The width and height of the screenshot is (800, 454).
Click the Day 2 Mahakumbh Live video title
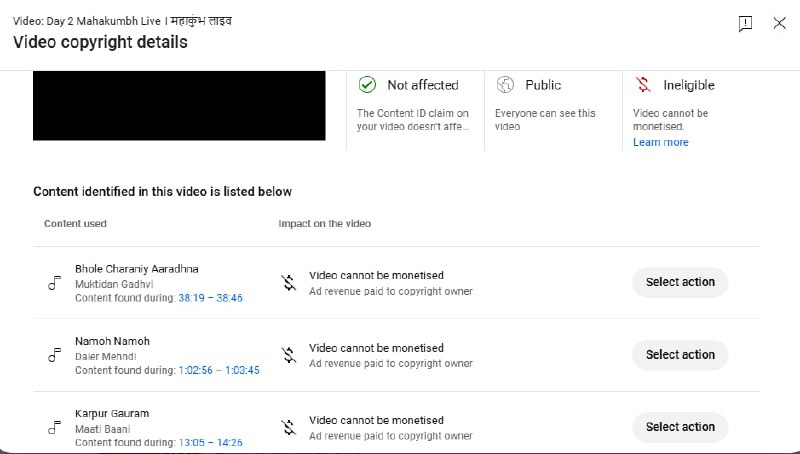coord(122,21)
